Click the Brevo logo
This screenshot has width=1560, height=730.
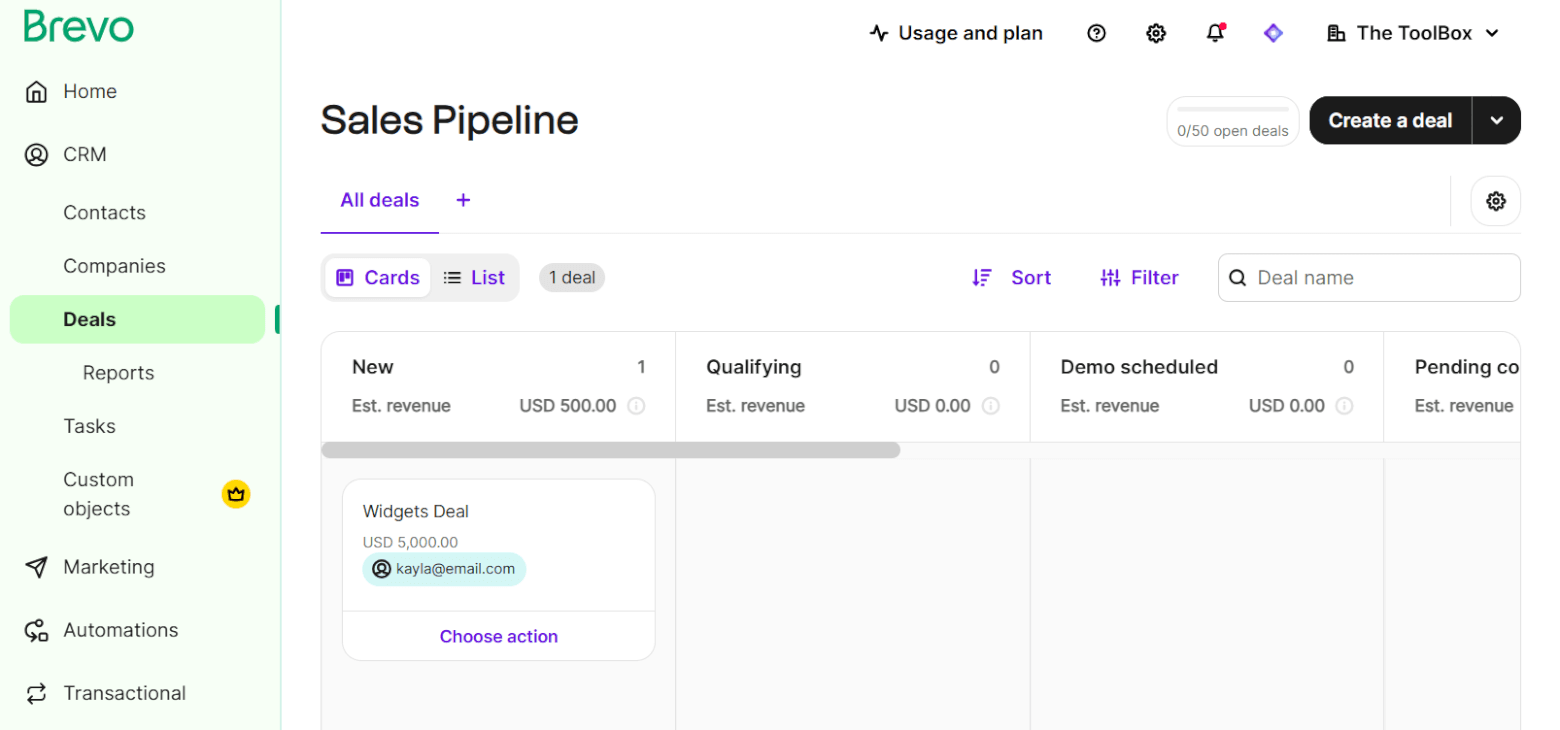pos(78,27)
